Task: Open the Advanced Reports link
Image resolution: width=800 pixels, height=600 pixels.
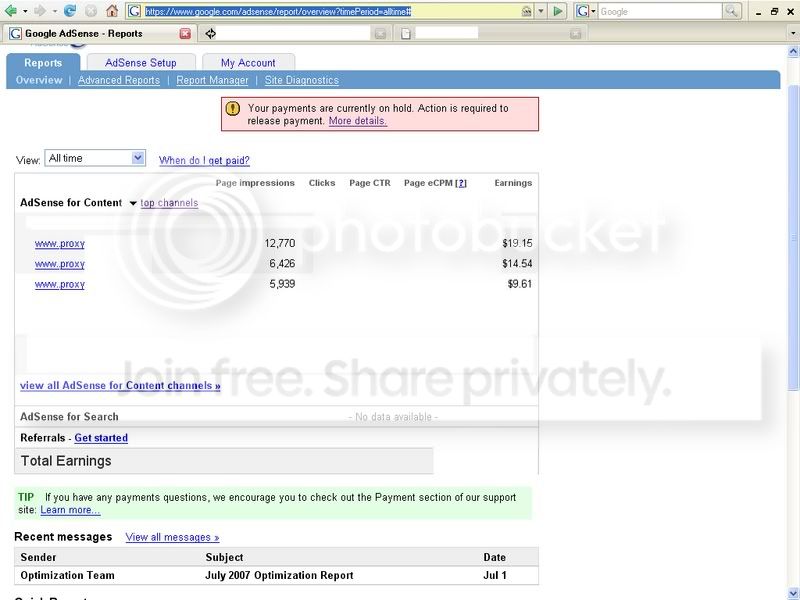Action: pyautogui.click(x=119, y=80)
